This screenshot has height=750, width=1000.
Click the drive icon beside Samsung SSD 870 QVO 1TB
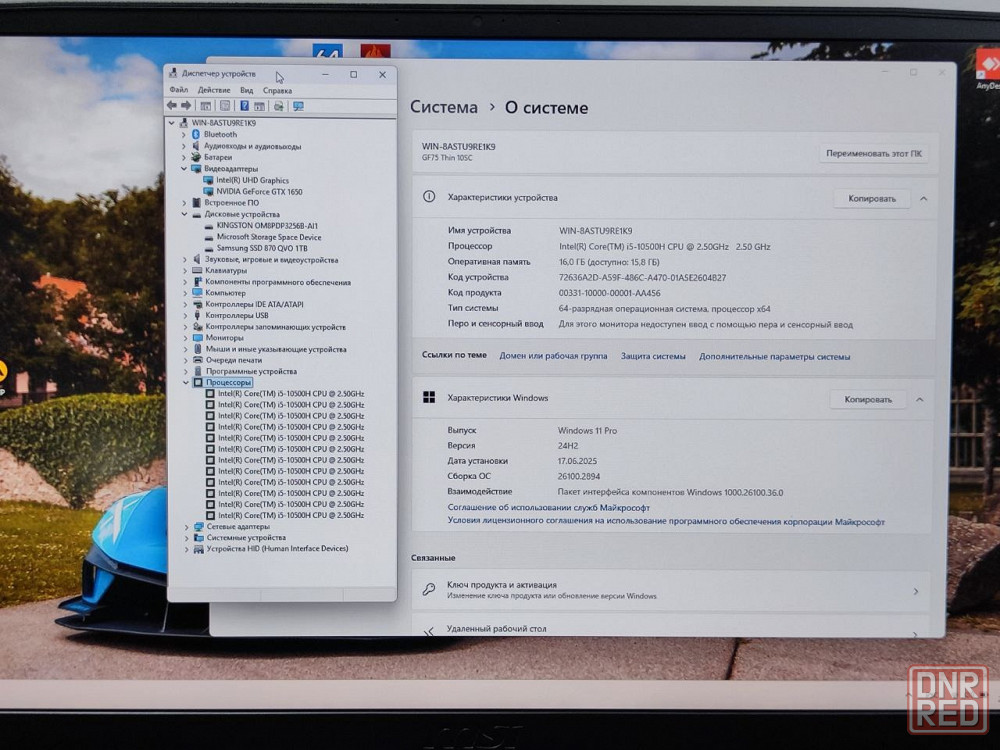point(209,249)
